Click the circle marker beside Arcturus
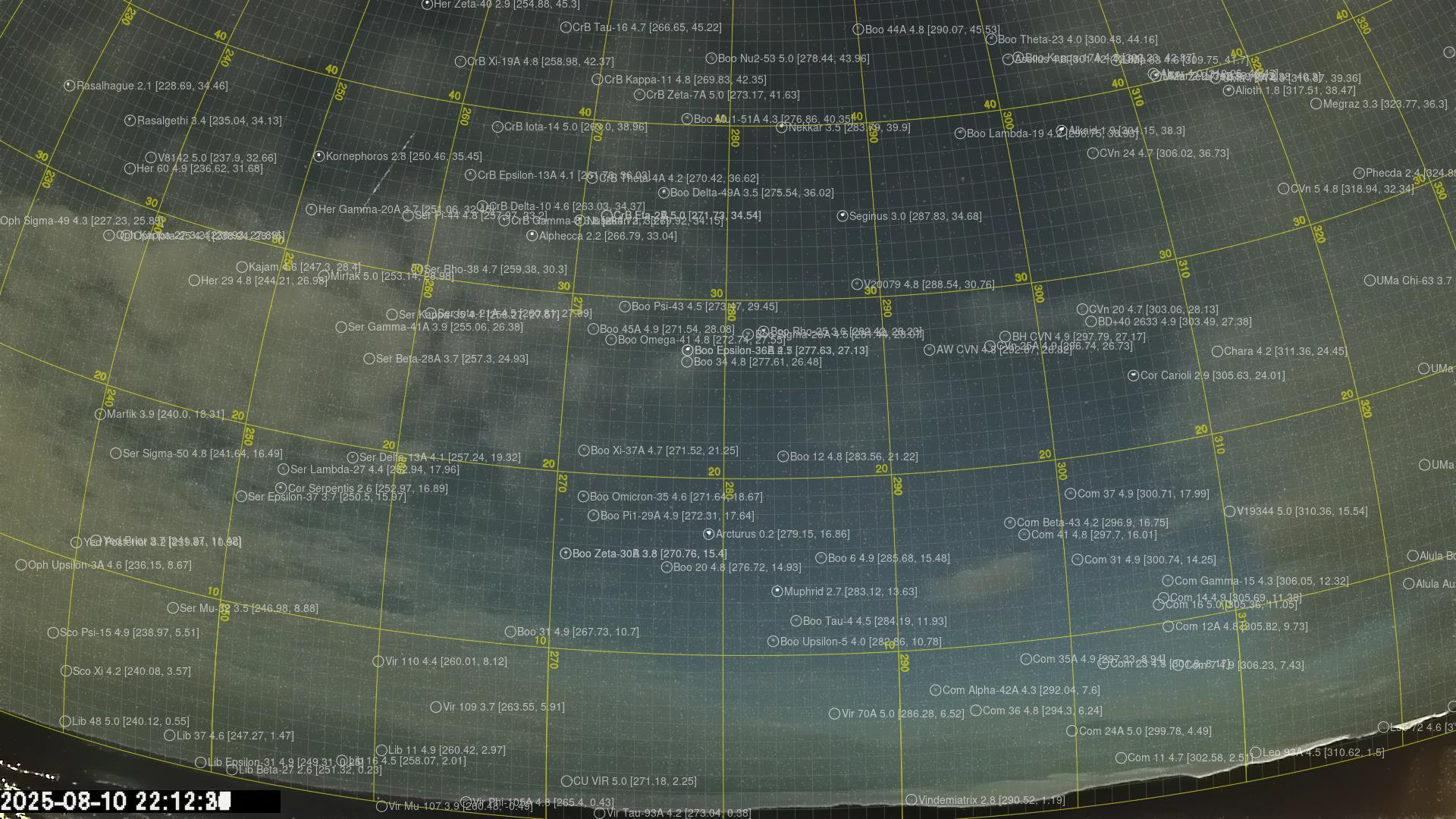Screen dimensions: 1456x819 click(708, 534)
